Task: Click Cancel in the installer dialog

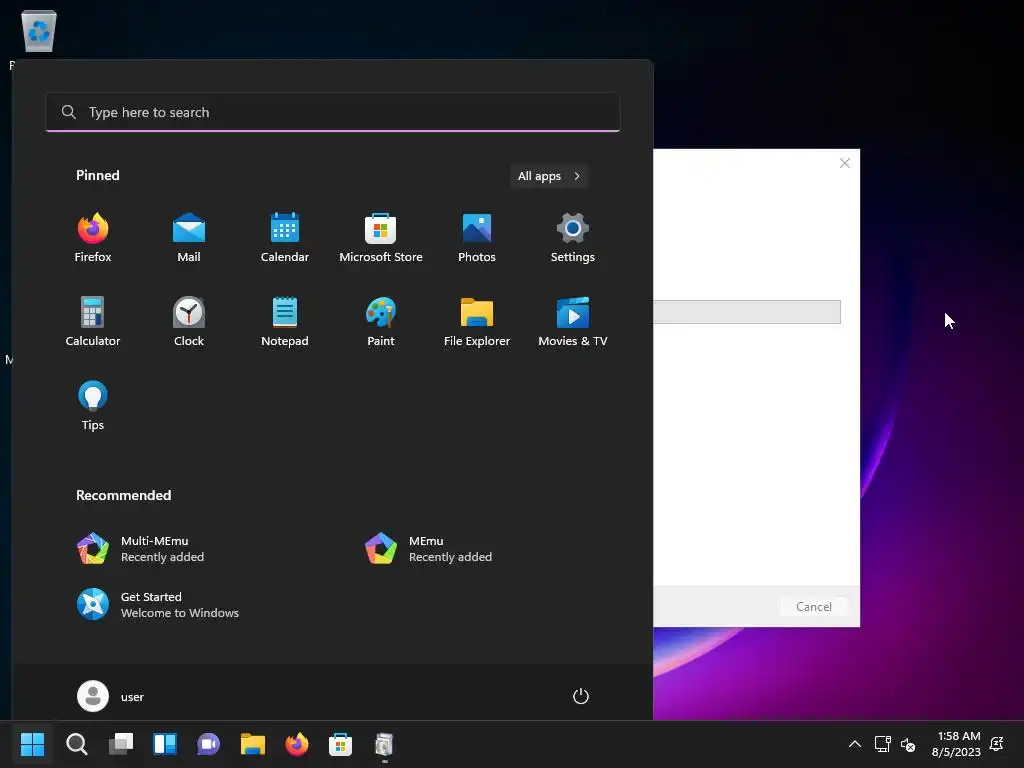Action: (814, 607)
